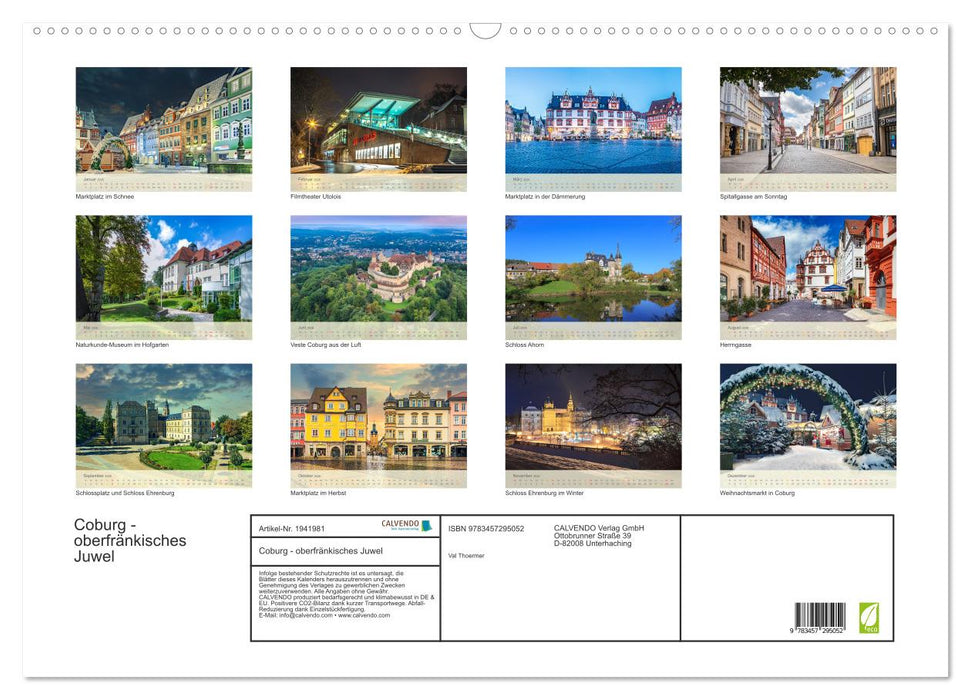Open the January 'Marktplatz im Schnee' image
Screen dimensions: 971x700
164,125
